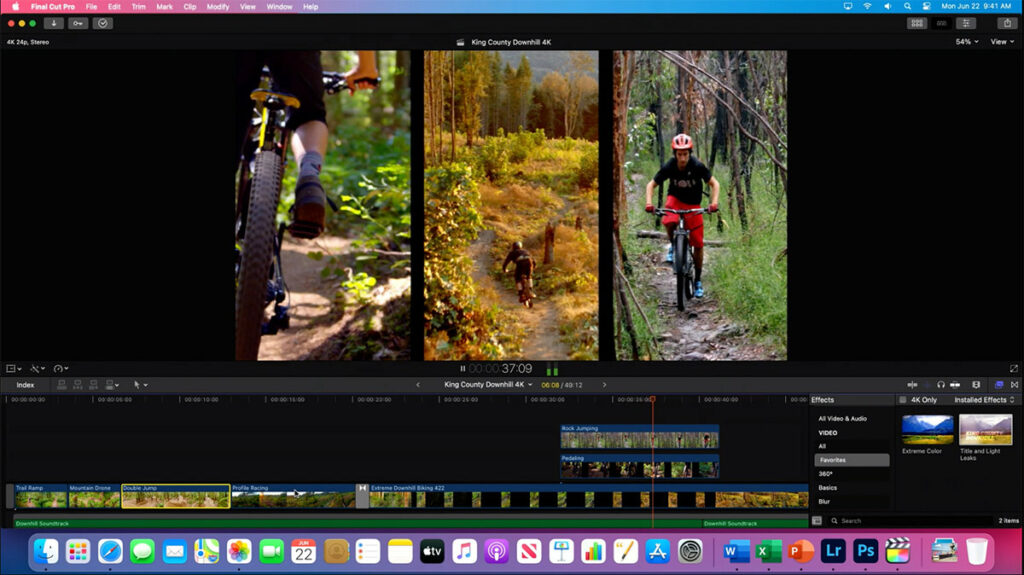
Task: Toggle audio skimming headphones icon
Action: point(940,385)
